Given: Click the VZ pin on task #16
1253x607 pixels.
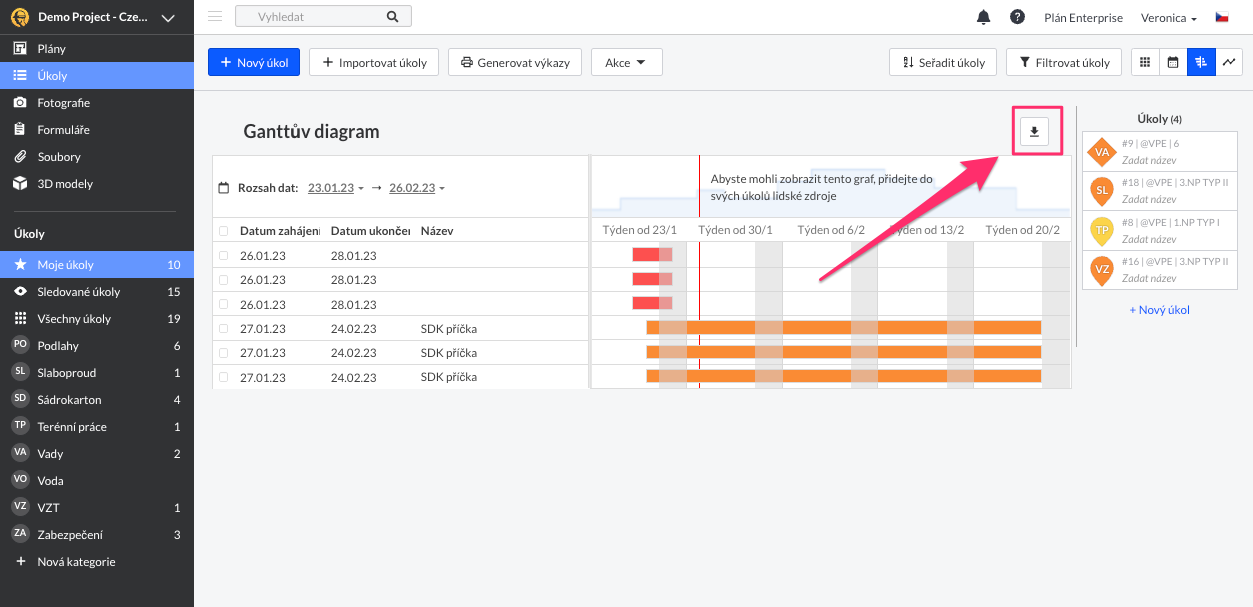Looking at the screenshot, I should tap(1101, 269).
